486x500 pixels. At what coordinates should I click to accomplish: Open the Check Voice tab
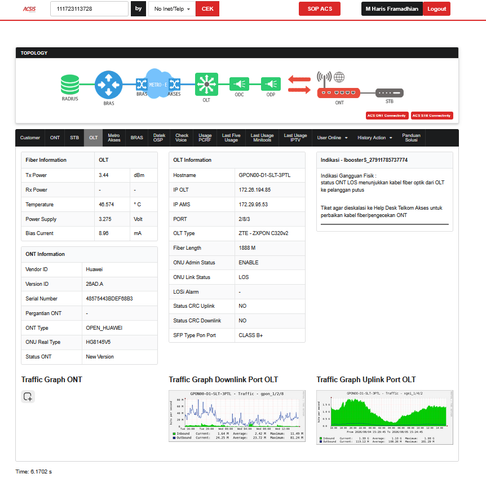coord(182,138)
